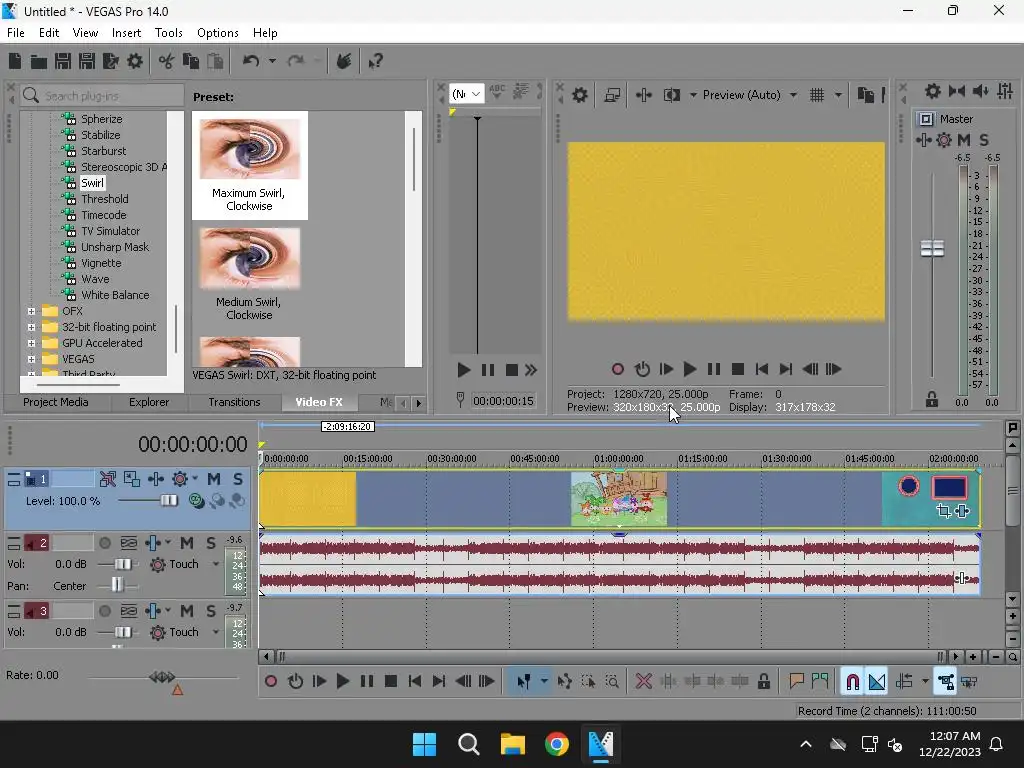
Task: Select the White Balance effect
Action: pyautogui.click(x=115, y=295)
